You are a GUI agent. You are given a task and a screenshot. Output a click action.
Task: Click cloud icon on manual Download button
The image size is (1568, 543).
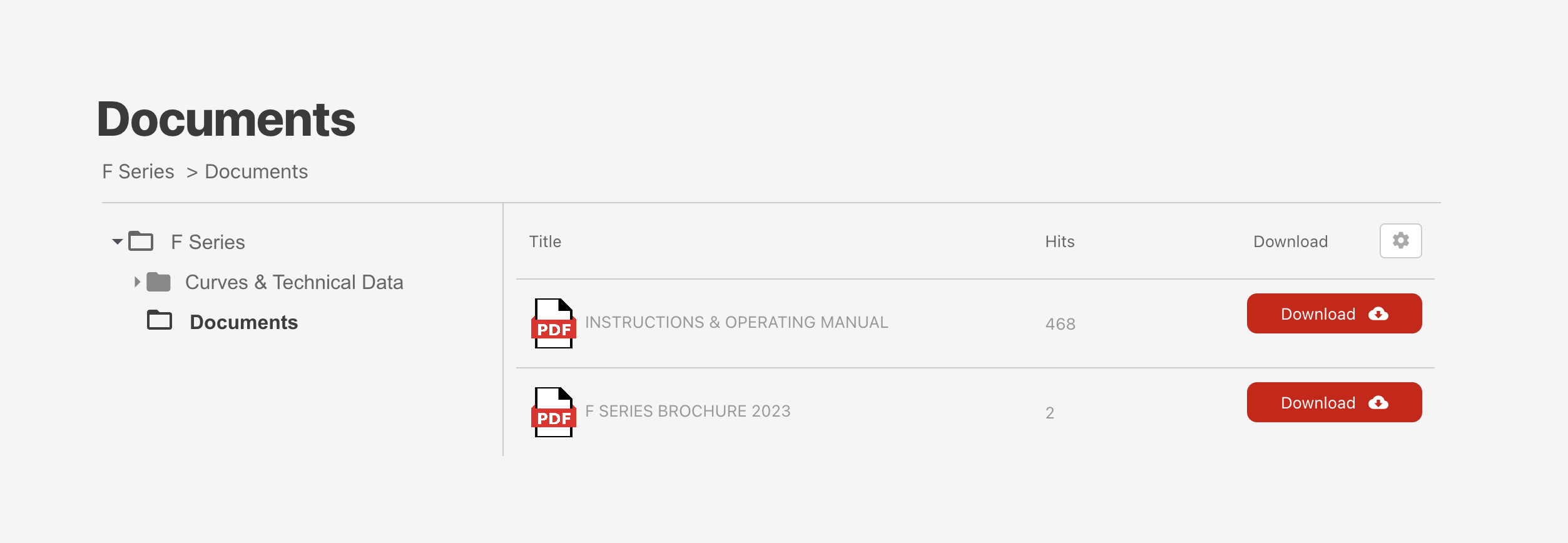pyautogui.click(x=1378, y=314)
